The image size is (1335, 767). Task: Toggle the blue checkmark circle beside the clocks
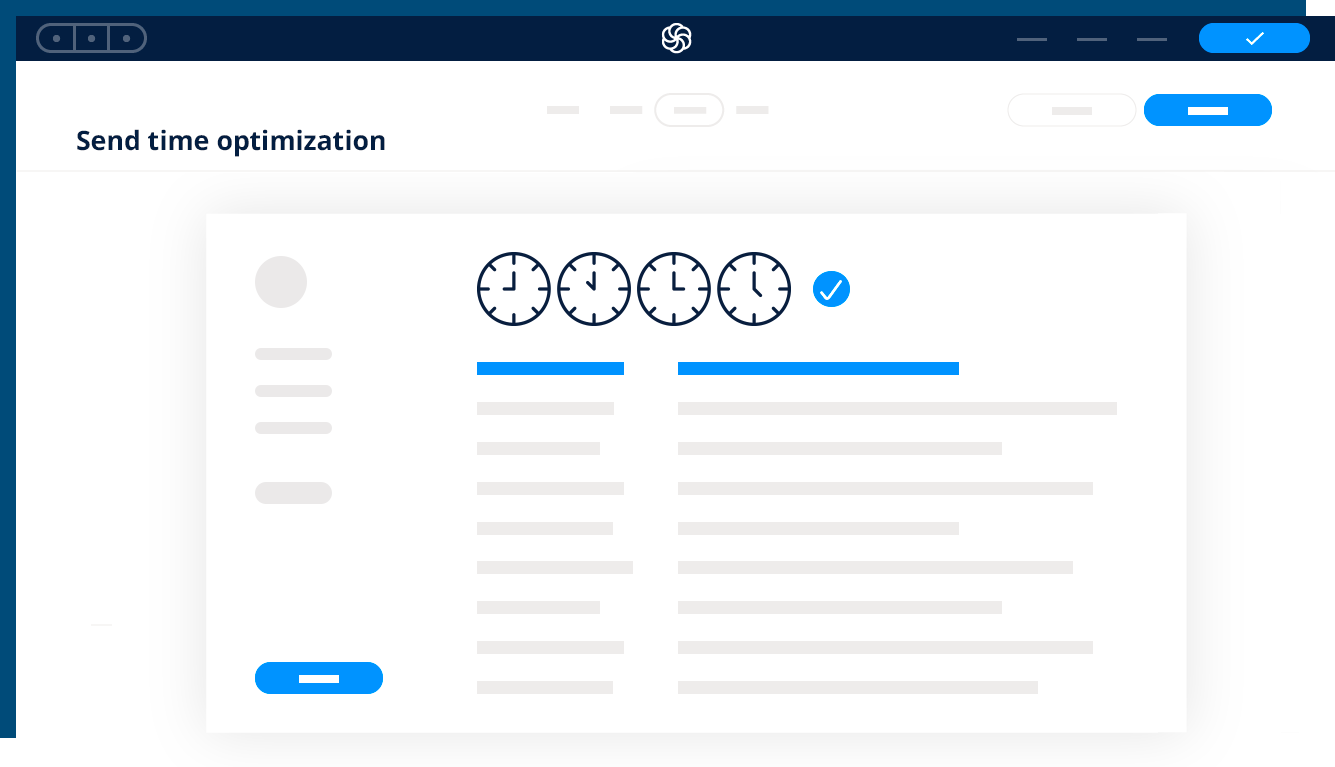831,289
